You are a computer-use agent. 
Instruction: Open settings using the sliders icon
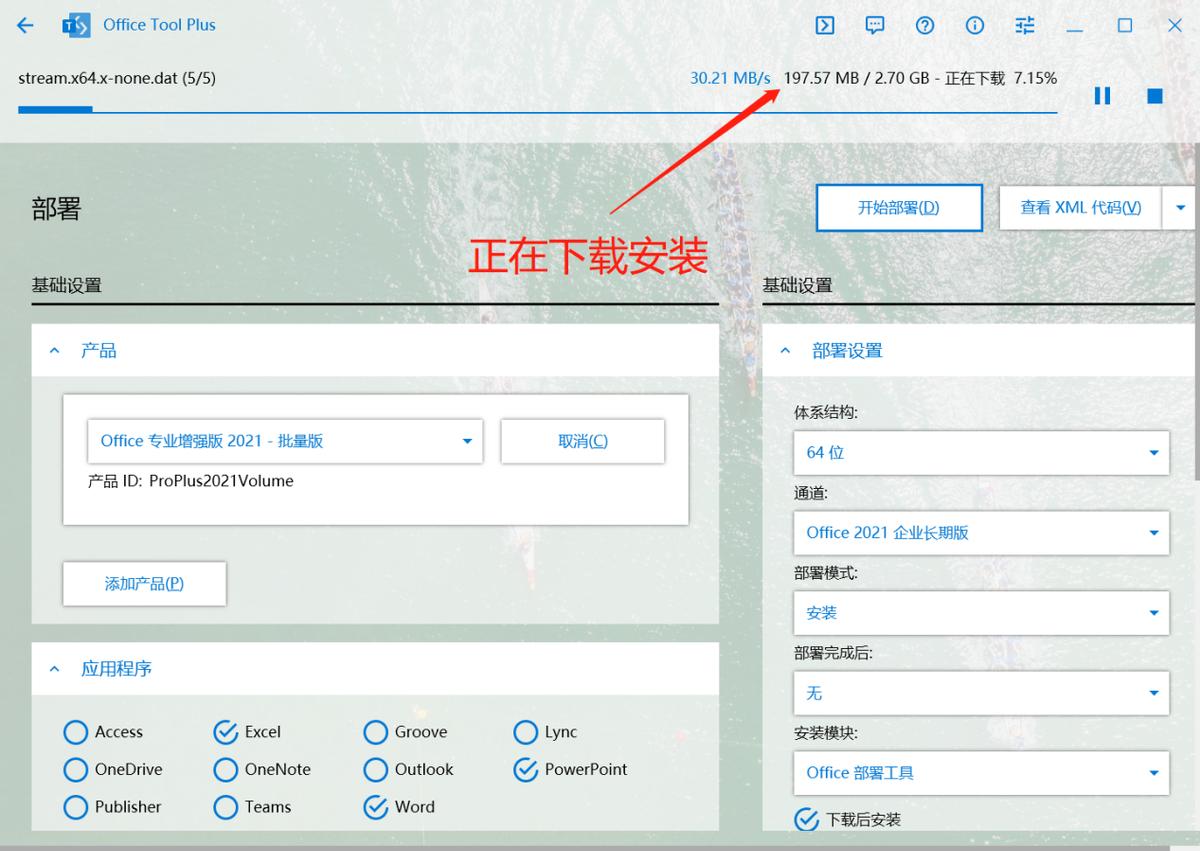click(x=1024, y=25)
